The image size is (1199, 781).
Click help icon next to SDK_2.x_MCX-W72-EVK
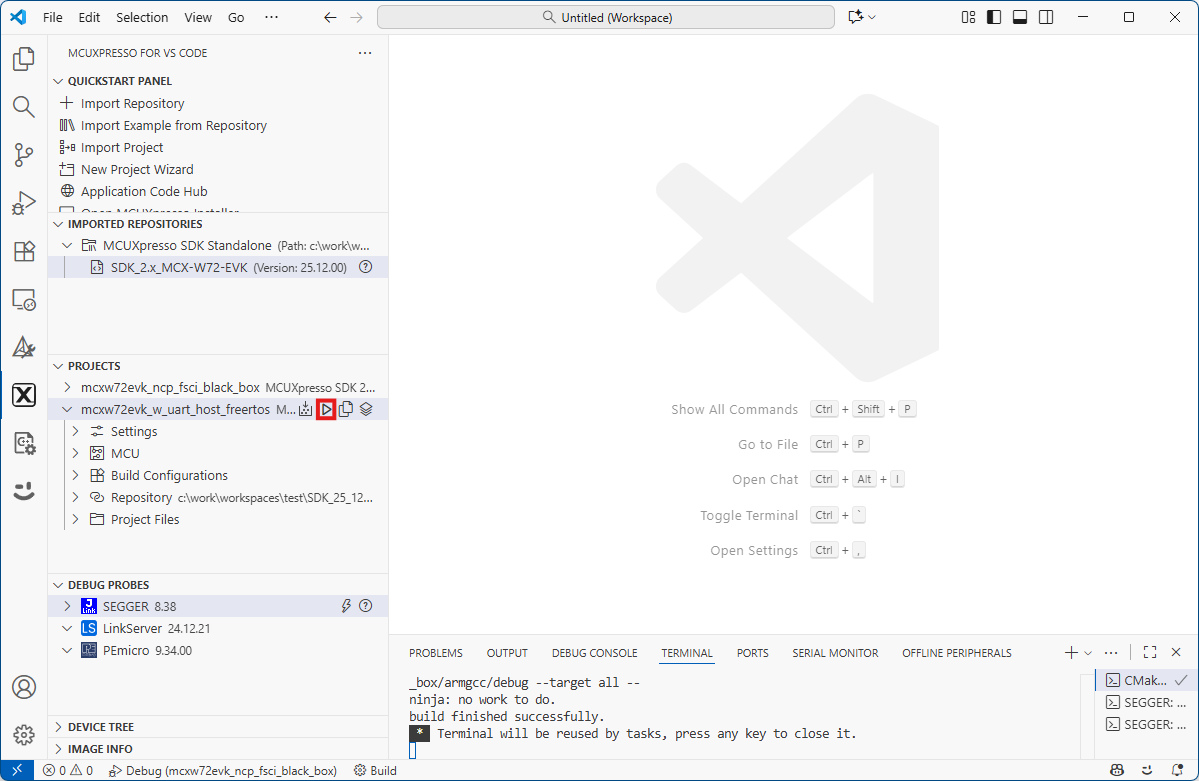365,267
